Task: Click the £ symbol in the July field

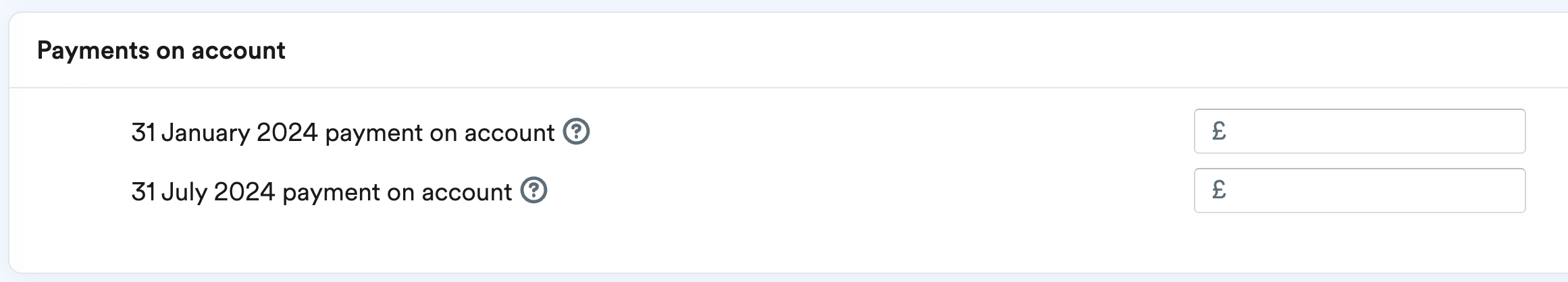Action: [x=1219, y=190]
